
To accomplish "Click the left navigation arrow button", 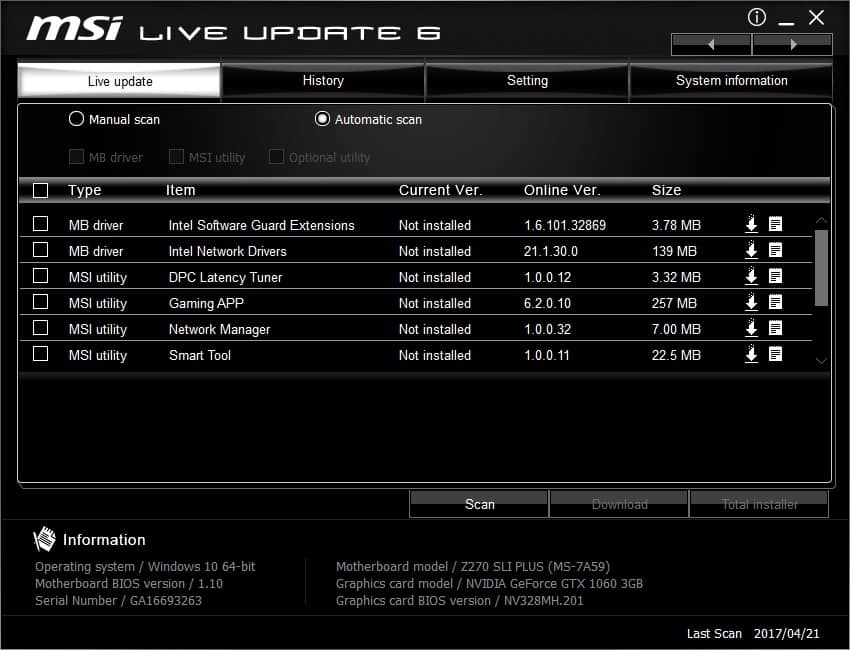I will (711, 44).
